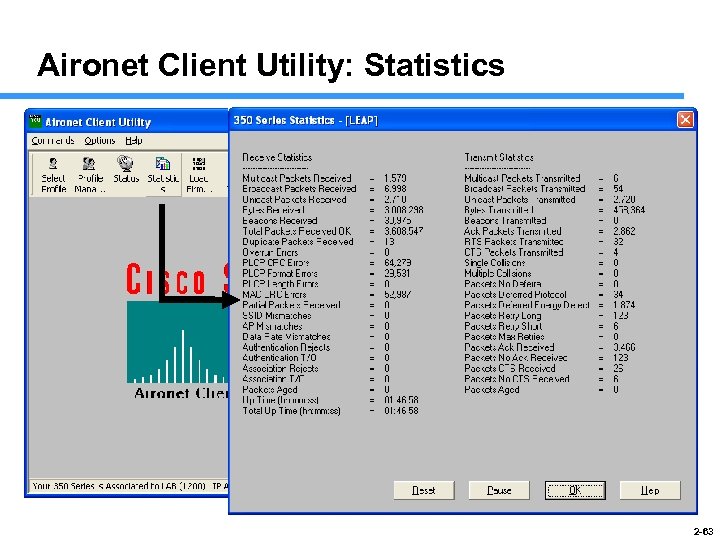
Task: Select the PLCP Format Errors label
Action: (x=280, y=273)
